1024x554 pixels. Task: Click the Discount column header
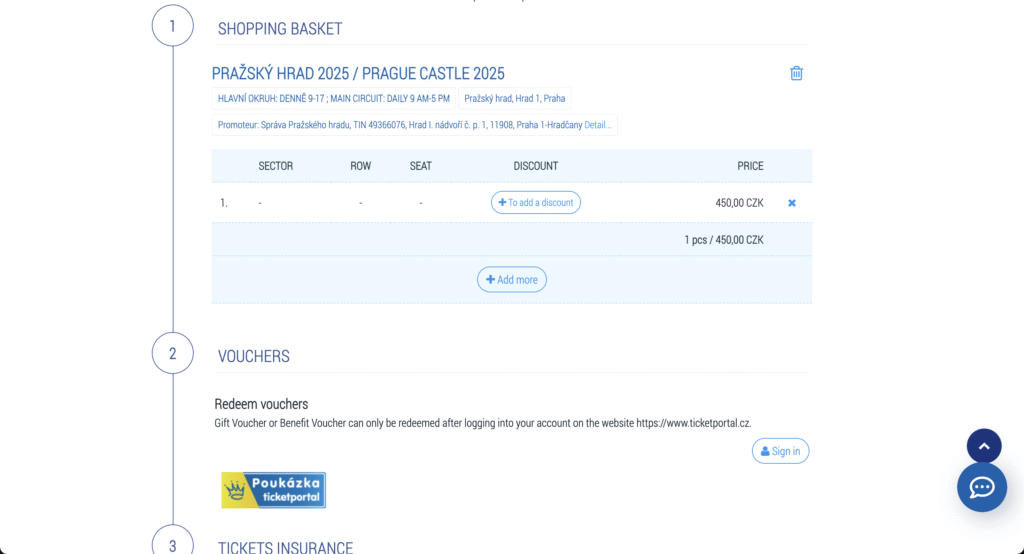(535, 166)
